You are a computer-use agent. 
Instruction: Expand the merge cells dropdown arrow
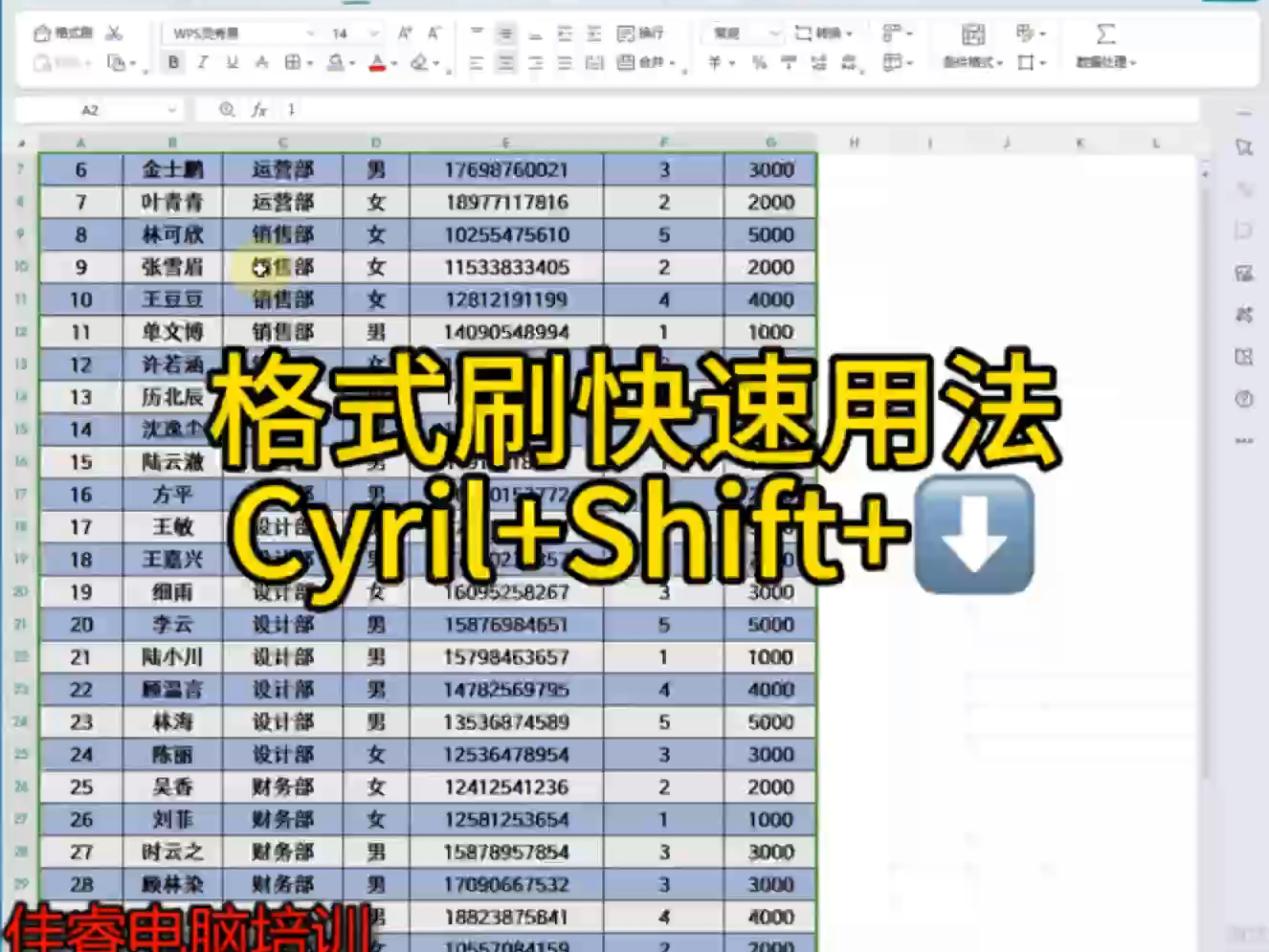coord(673,64)
